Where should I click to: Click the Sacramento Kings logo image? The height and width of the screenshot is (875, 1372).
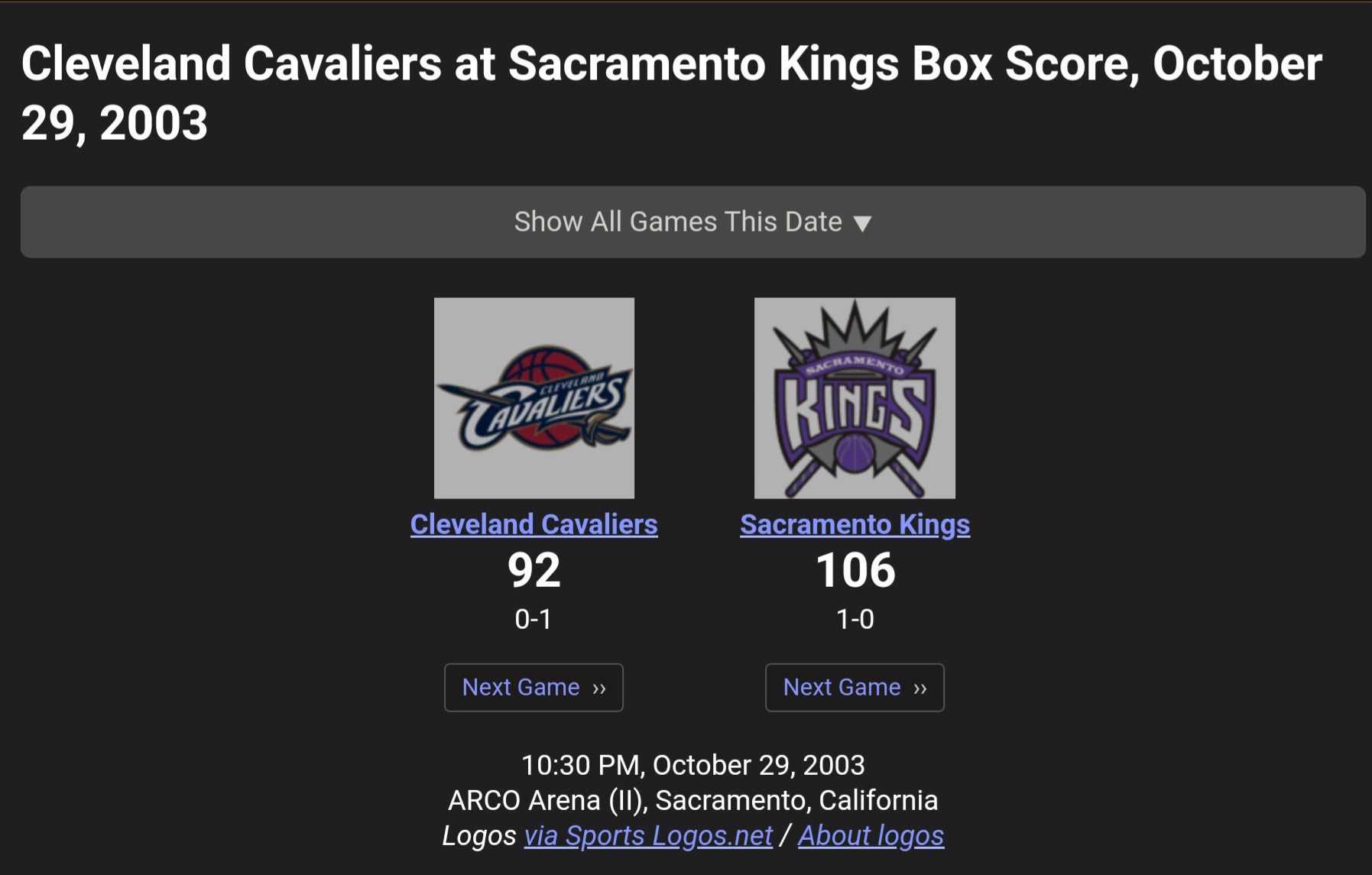(x=855, y=398)
